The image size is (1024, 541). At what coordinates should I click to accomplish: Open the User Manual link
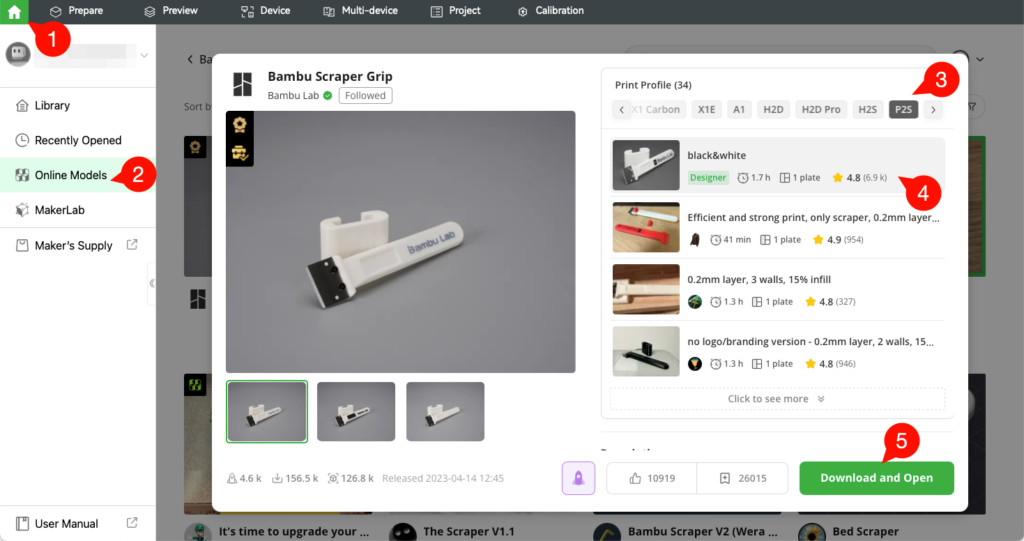(66, 523)
